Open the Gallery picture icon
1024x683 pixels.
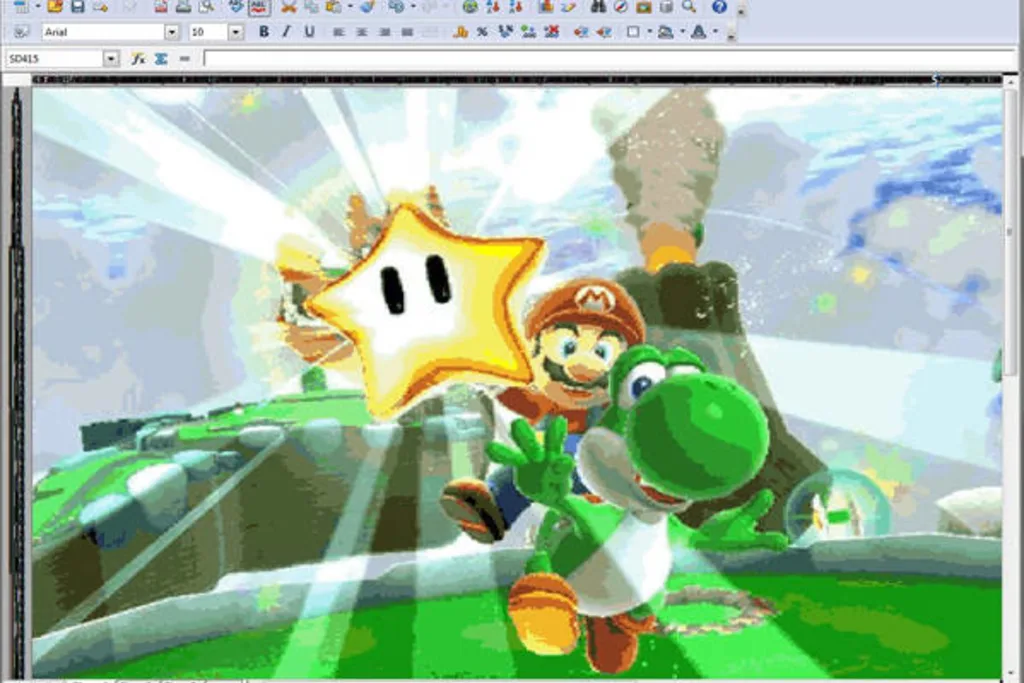tap(643, 7)
